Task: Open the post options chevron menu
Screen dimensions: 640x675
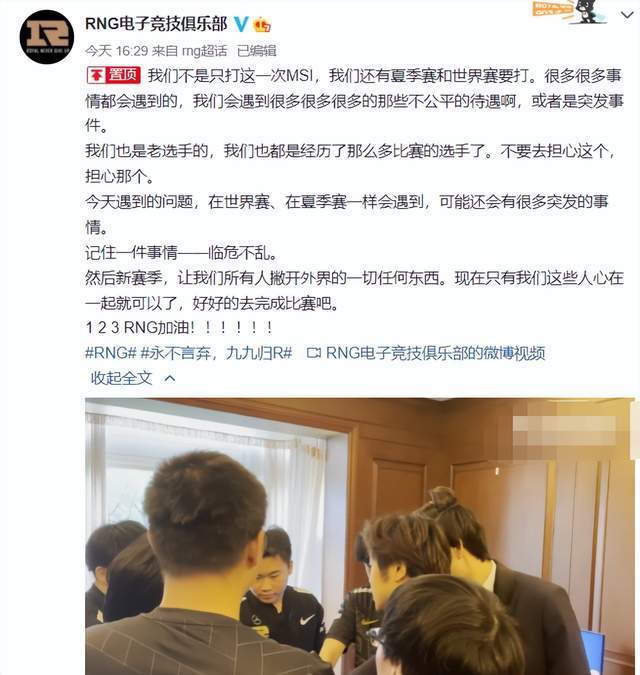Action: point(627,15)
